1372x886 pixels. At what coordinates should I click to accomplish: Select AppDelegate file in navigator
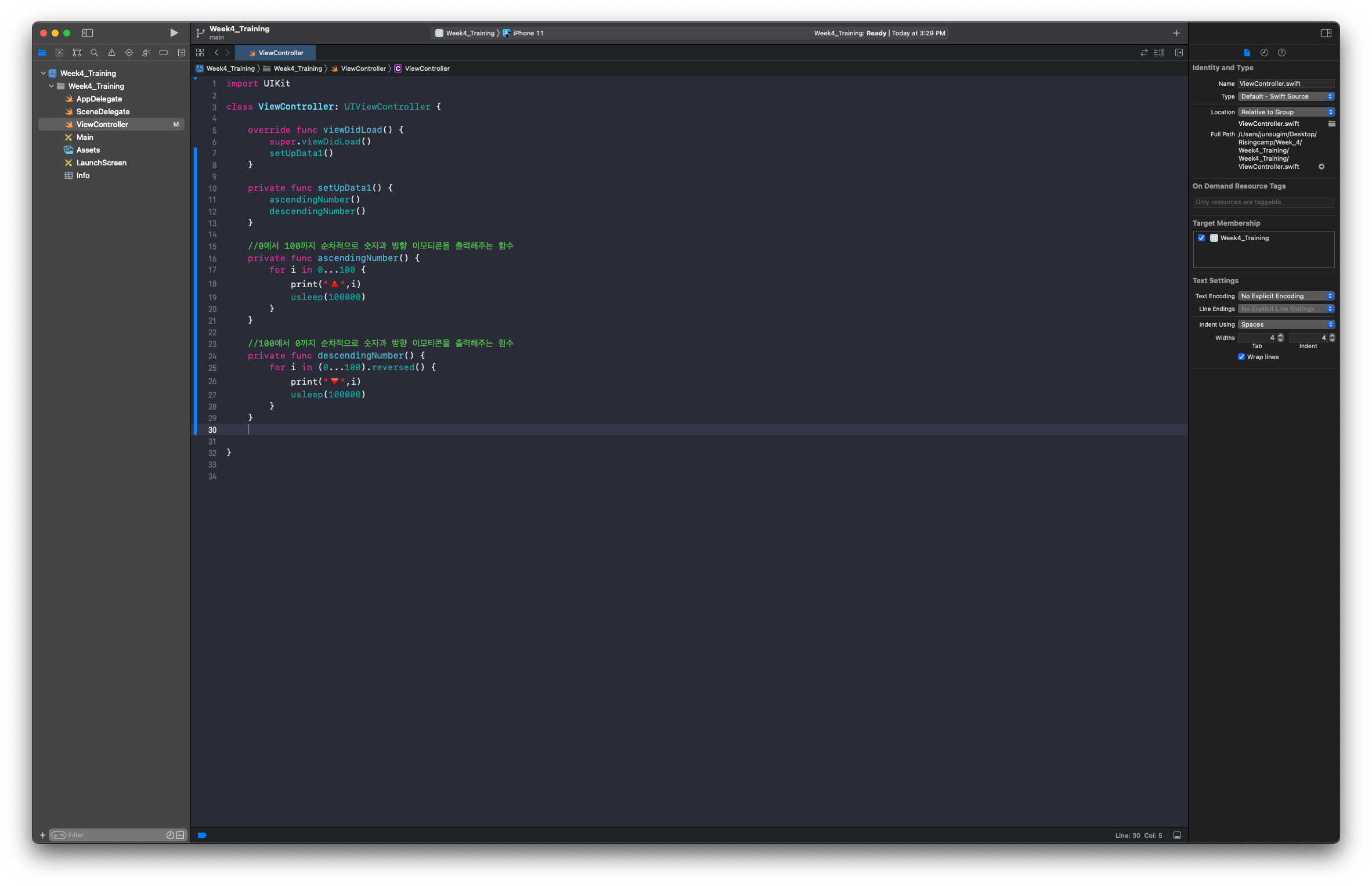[x=99, y=99]
